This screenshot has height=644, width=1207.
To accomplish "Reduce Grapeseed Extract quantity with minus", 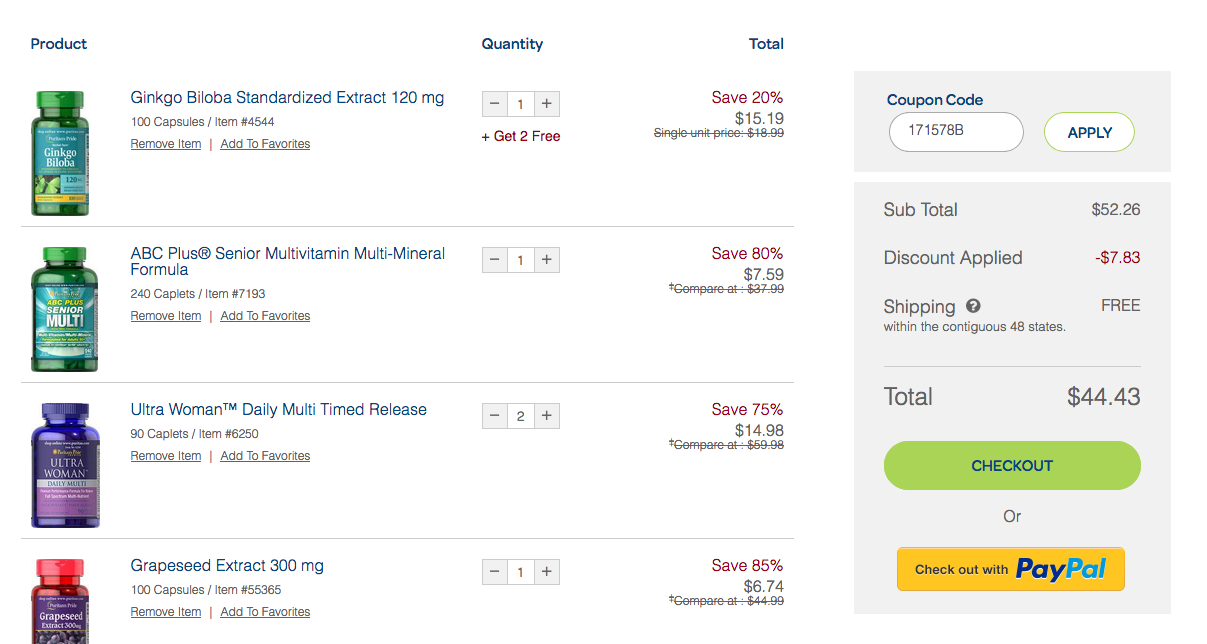I will (x=495, y=572).
